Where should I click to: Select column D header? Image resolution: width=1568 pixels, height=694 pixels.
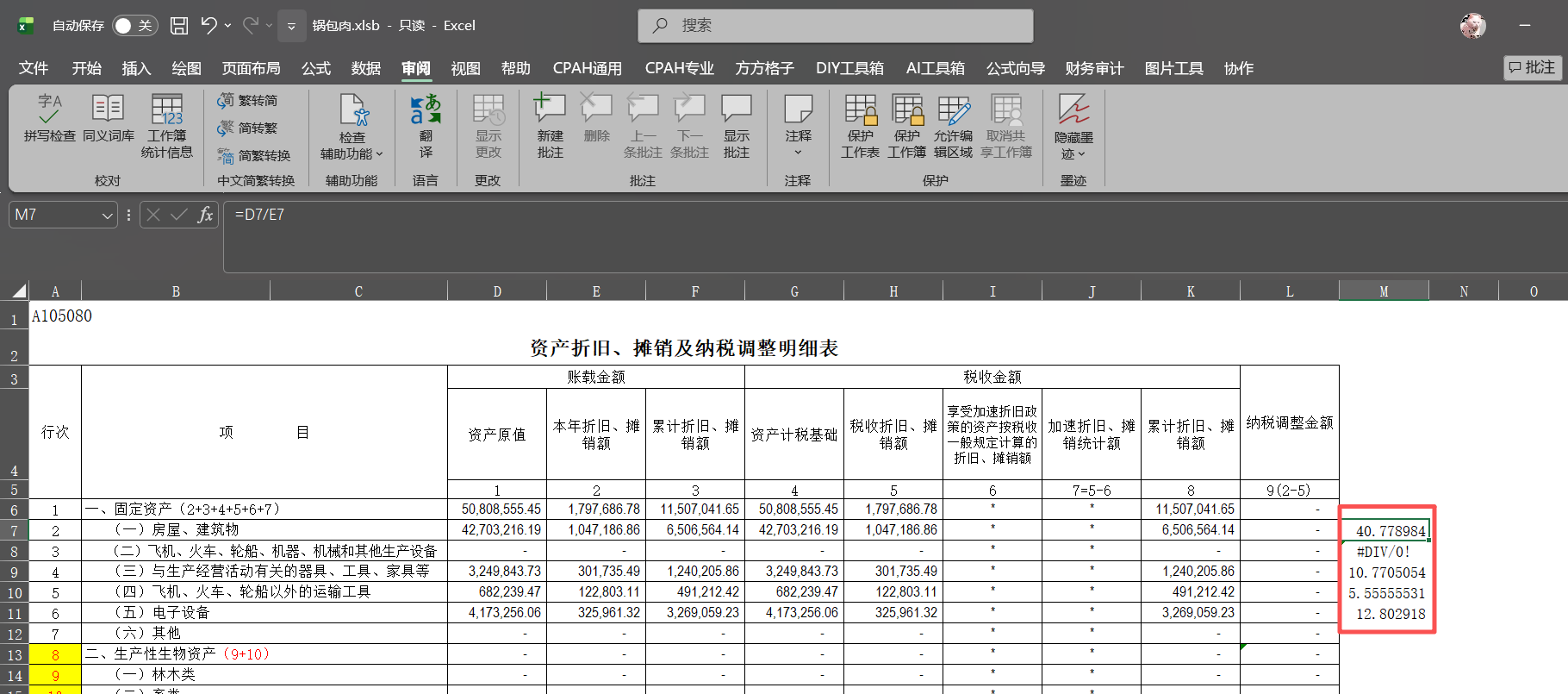497,291
